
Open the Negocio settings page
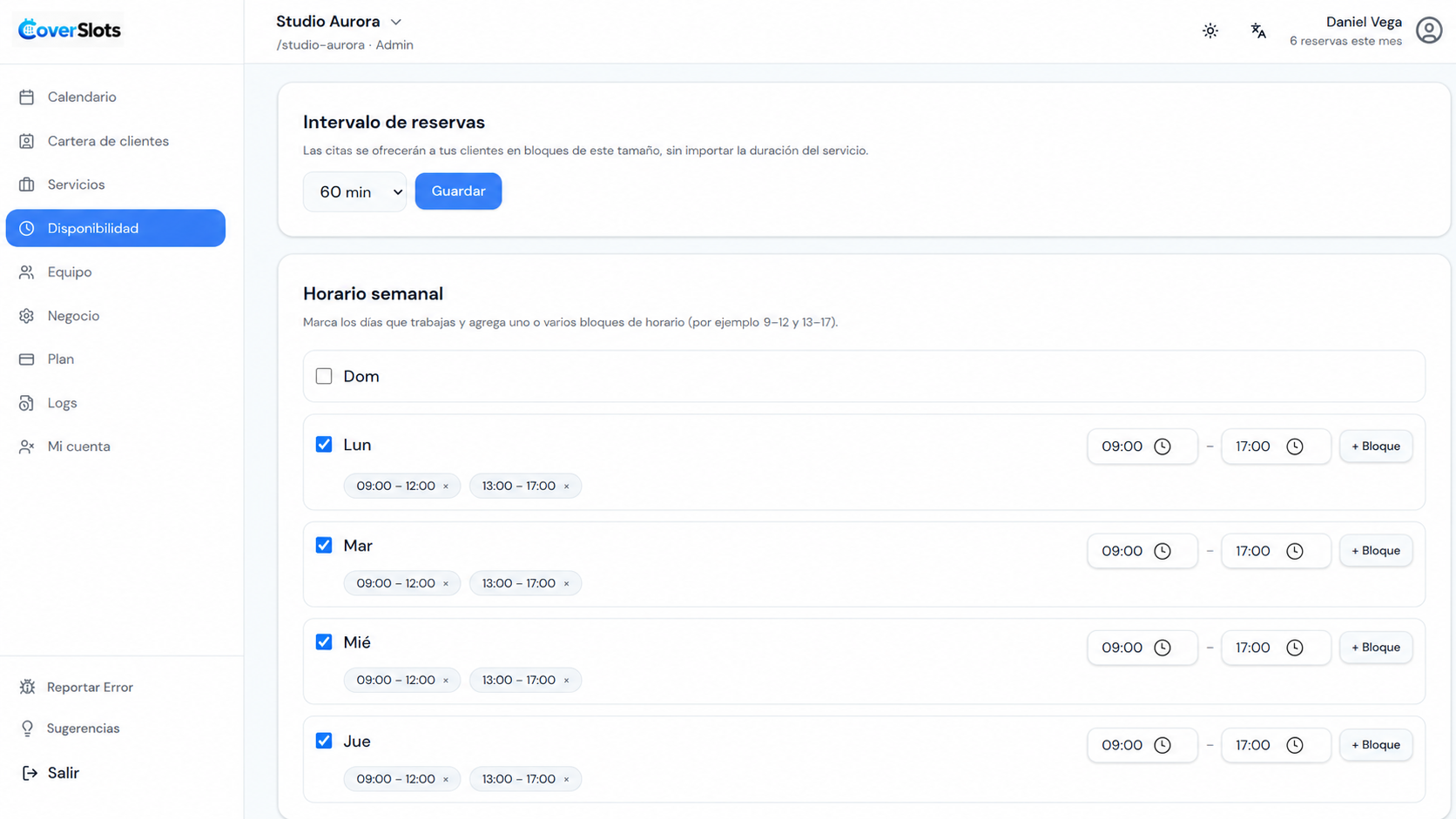[x=116, y=316]
